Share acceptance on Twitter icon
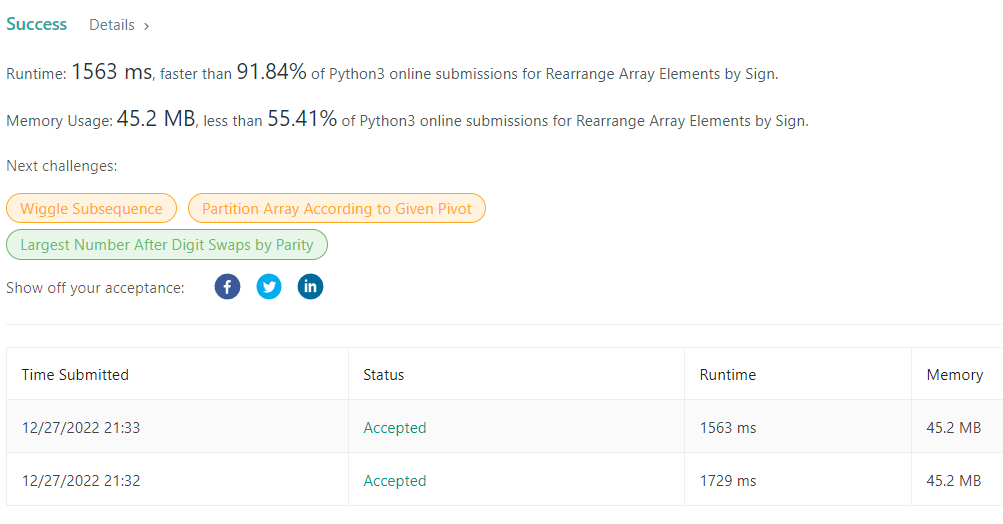Screen dimensions: 1003x524 point(269,287)
